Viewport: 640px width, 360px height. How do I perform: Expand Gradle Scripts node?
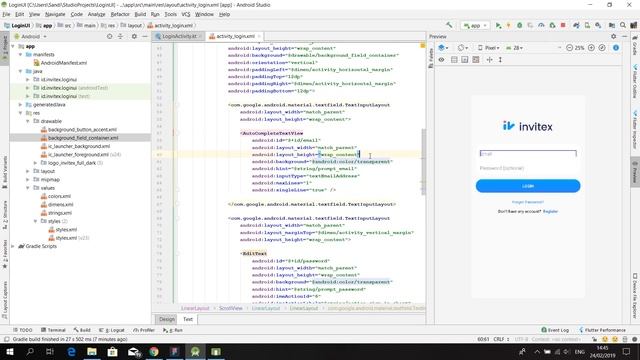[x=13, y=246]
